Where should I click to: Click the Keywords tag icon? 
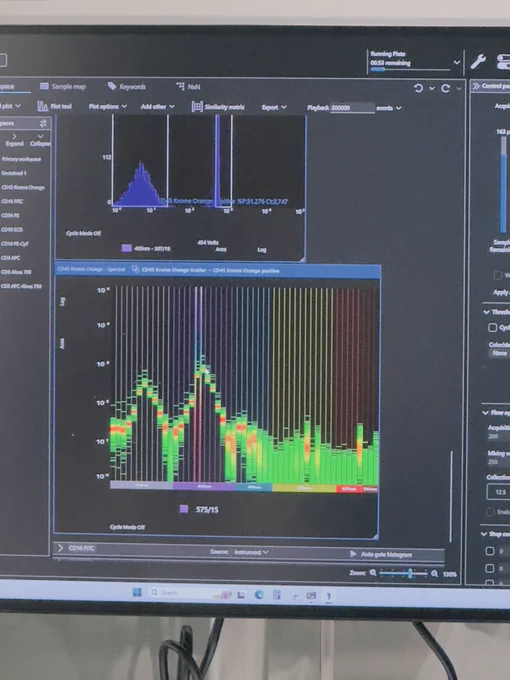[x=112, y=86]
